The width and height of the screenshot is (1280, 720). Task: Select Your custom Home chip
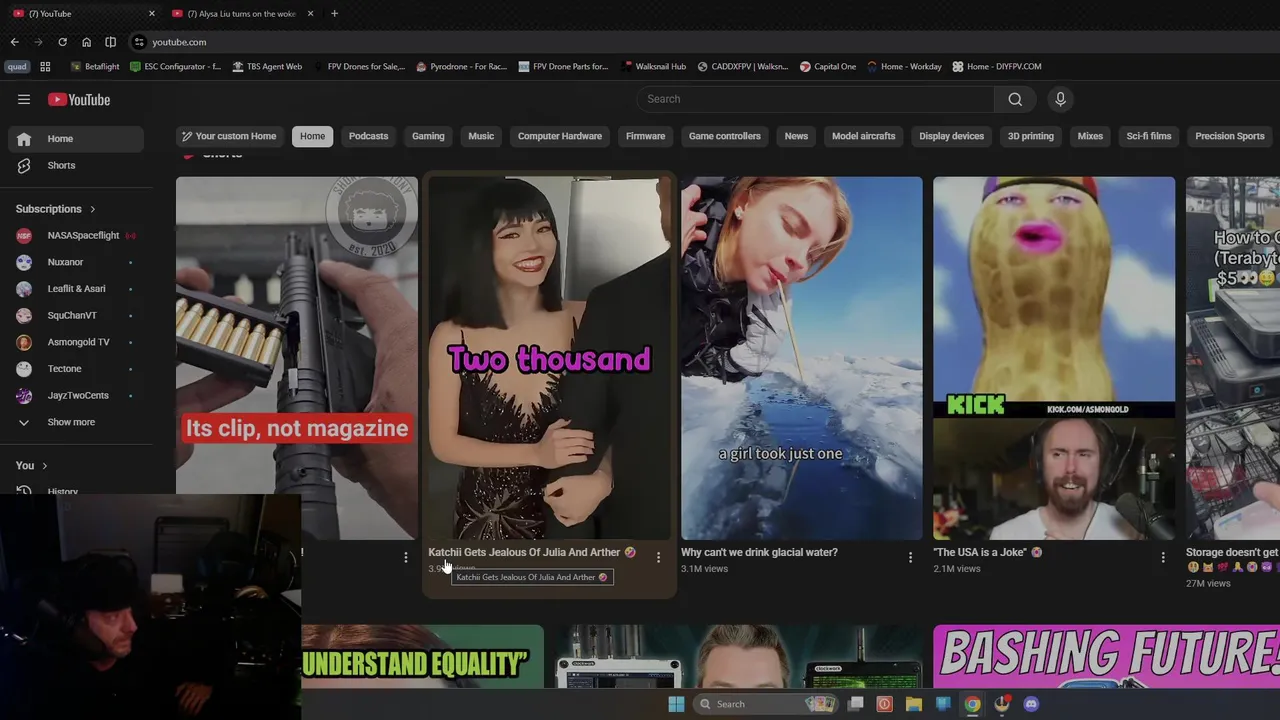[x=228, y=136]
